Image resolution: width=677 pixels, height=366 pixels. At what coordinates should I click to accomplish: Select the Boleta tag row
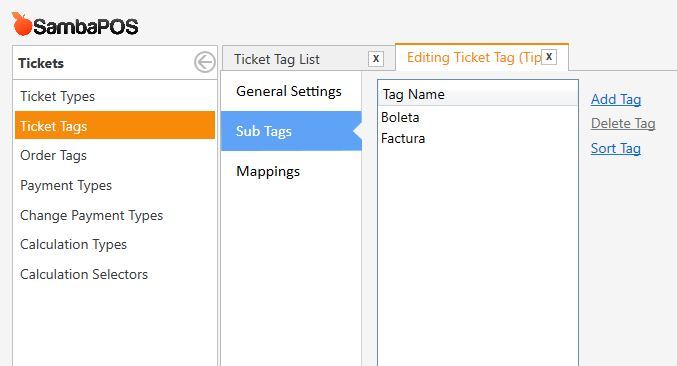478,117
